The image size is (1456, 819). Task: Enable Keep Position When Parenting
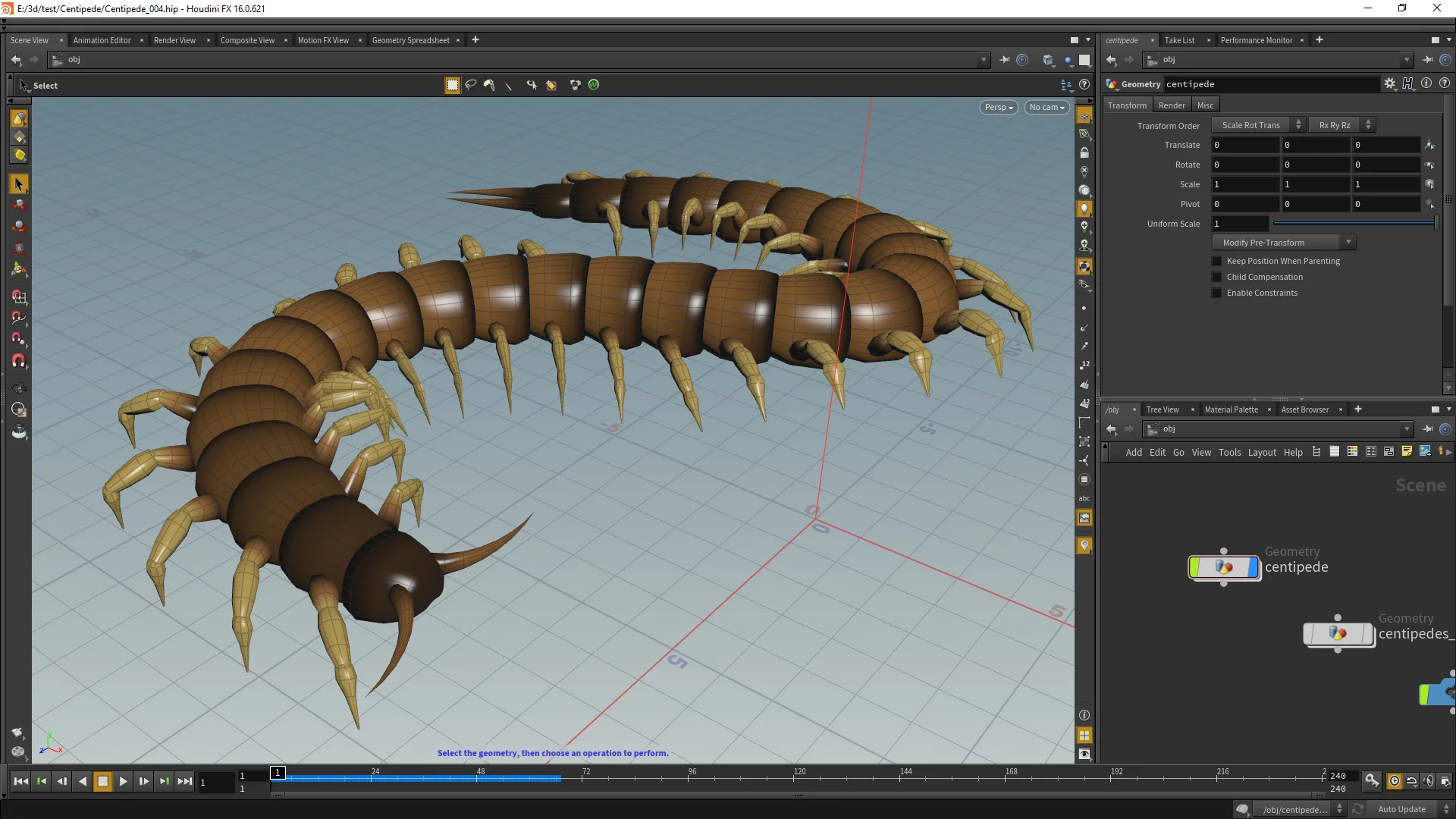click(1217, 261)
